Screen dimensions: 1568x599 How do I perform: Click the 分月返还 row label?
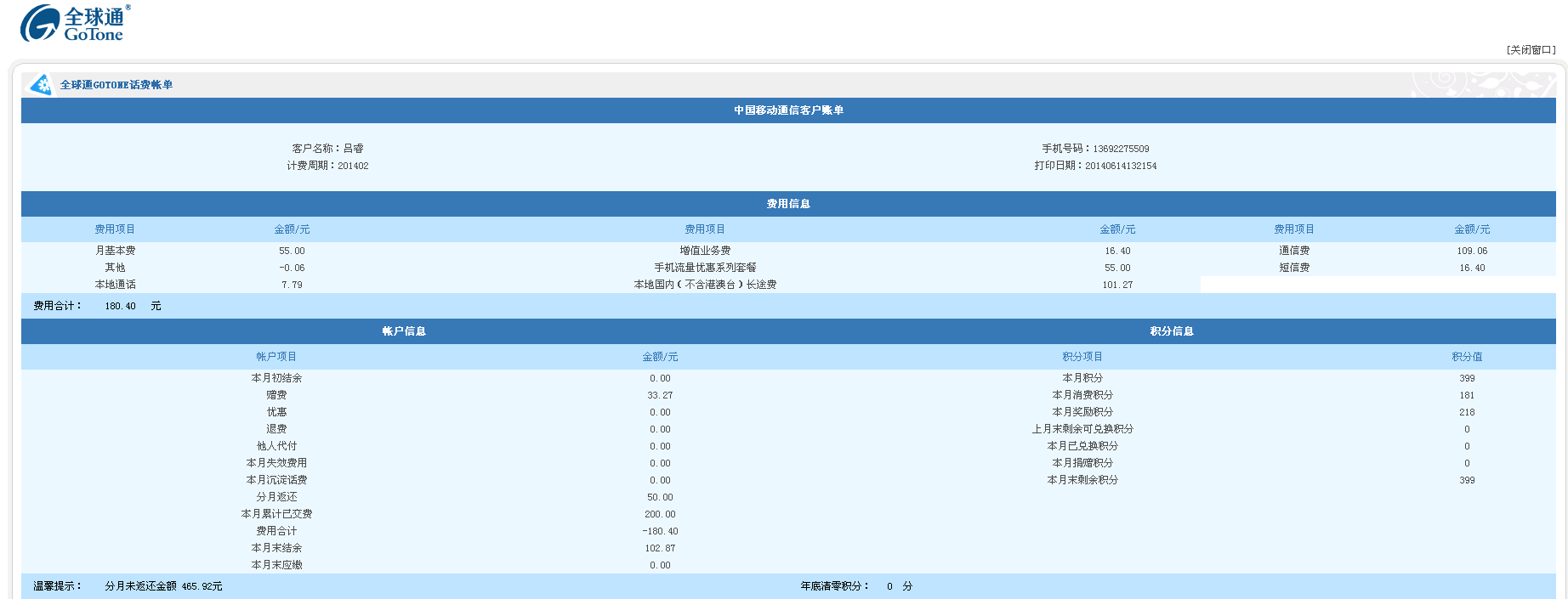point(276,497)
